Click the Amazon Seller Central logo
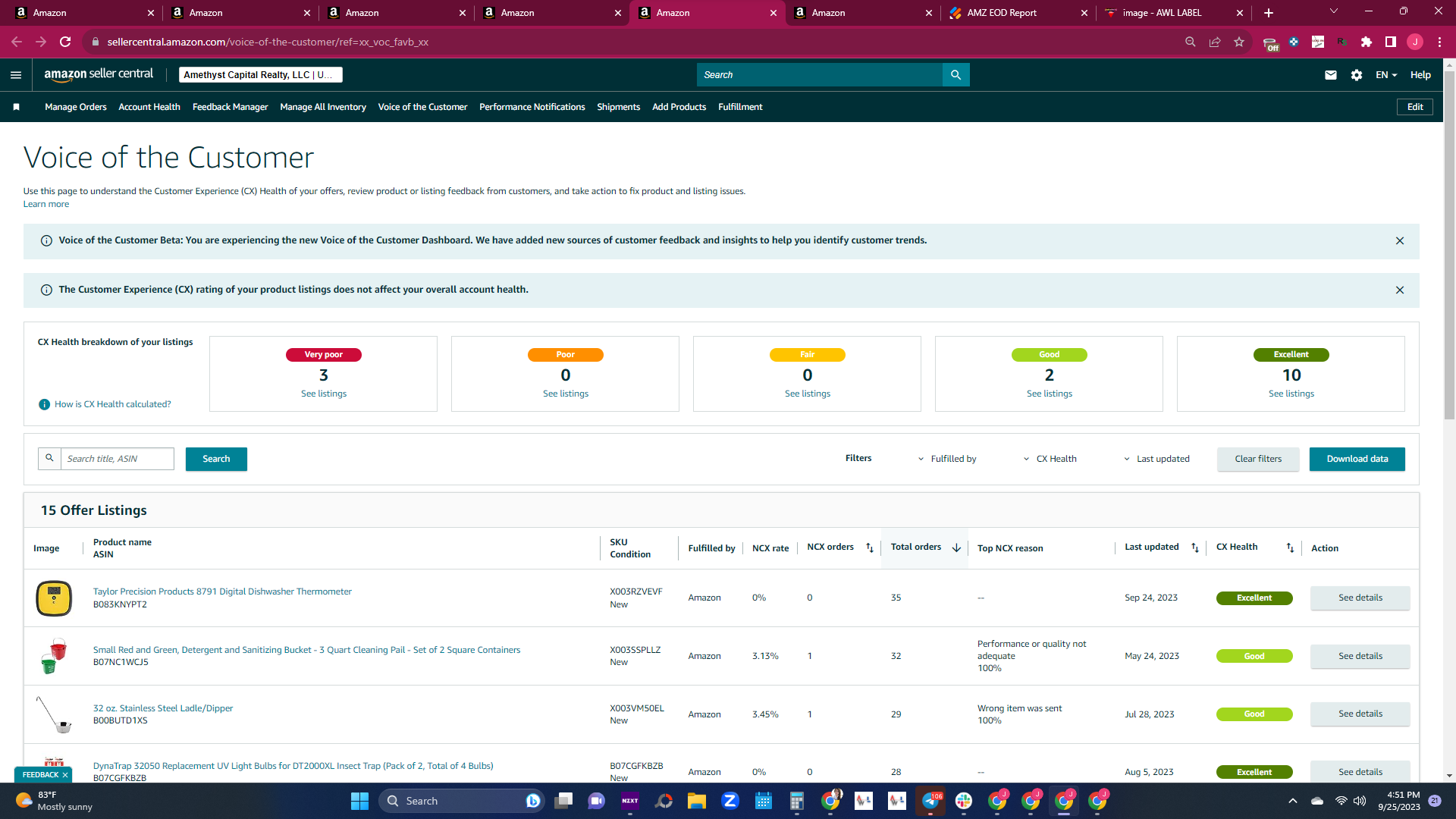 click(x=99, y=74)
